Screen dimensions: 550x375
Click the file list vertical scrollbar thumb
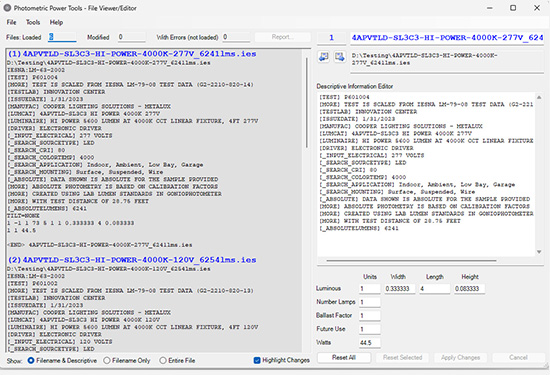[x=307, y=102]
